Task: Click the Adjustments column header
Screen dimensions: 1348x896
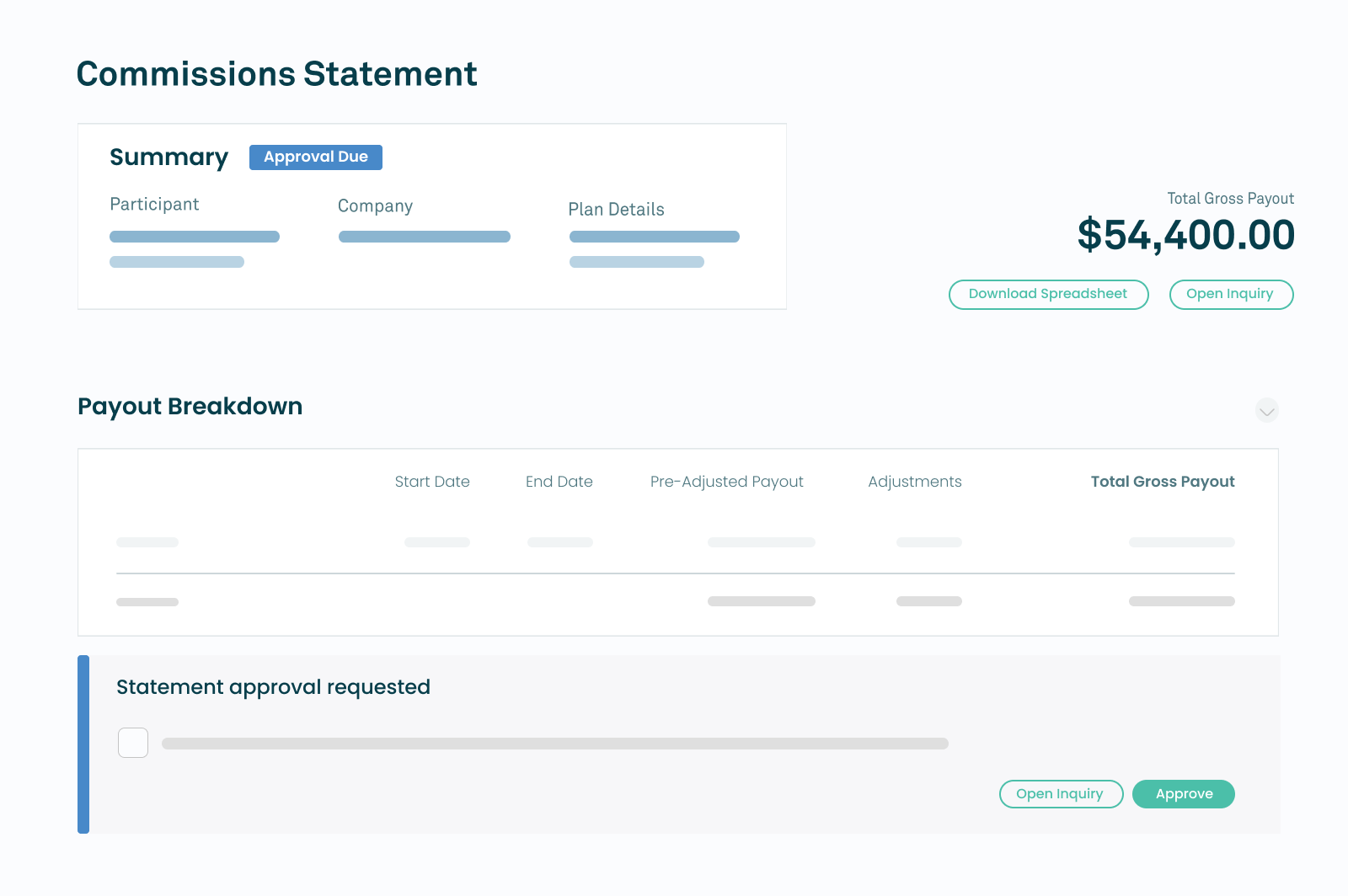Action: [914, 482]
